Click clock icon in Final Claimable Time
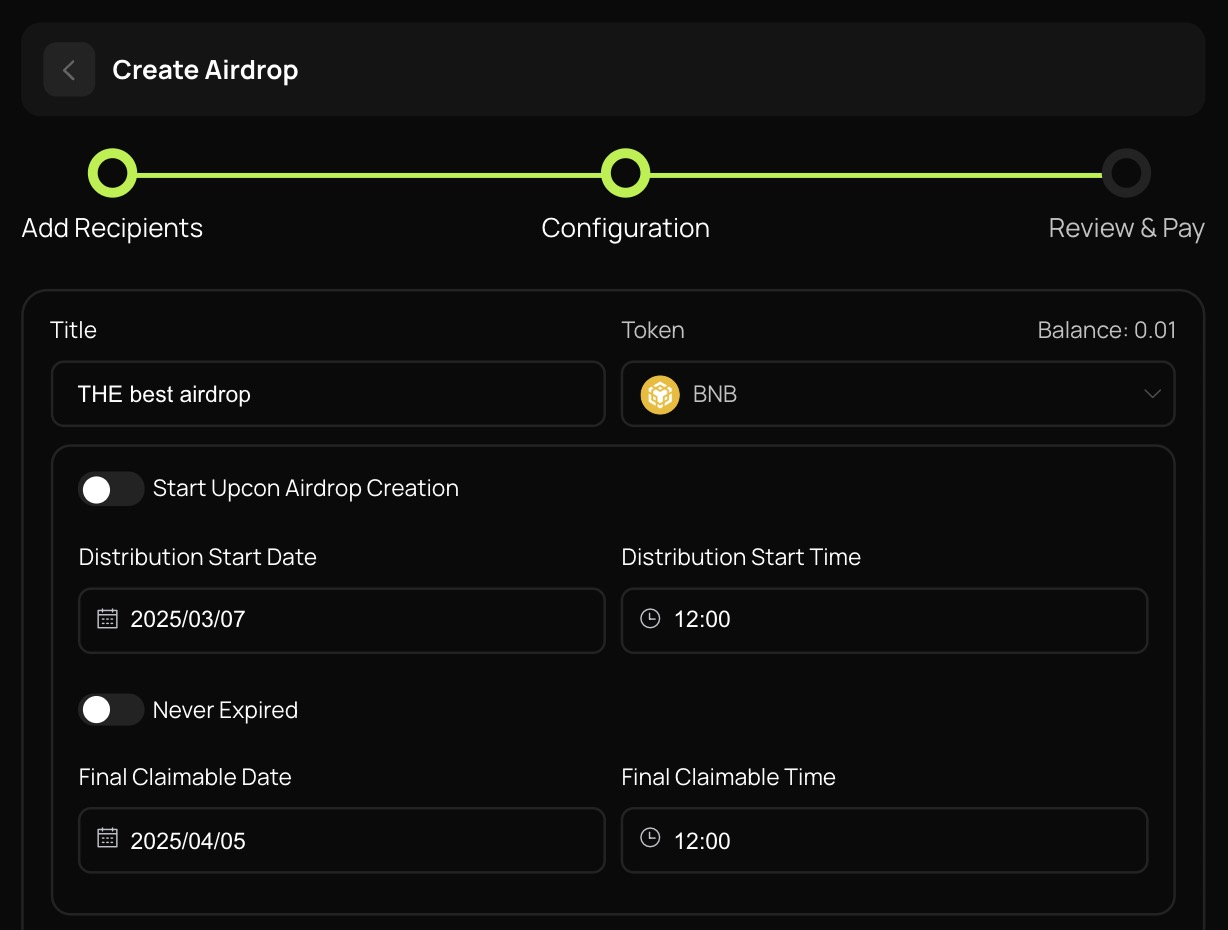This screenshot has height=930, width=1228. [x=650, y=839]
